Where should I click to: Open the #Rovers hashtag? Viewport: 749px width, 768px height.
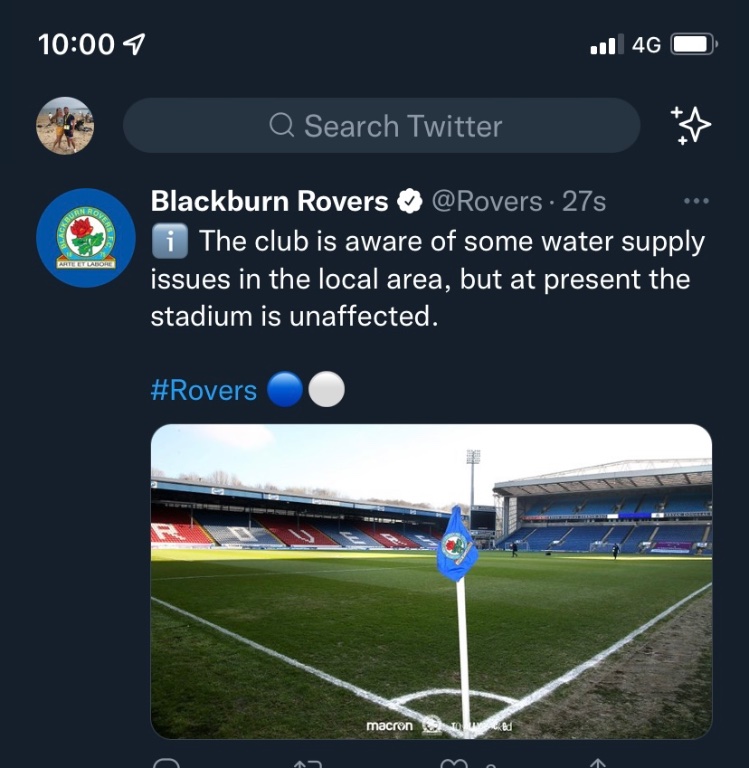204,390
